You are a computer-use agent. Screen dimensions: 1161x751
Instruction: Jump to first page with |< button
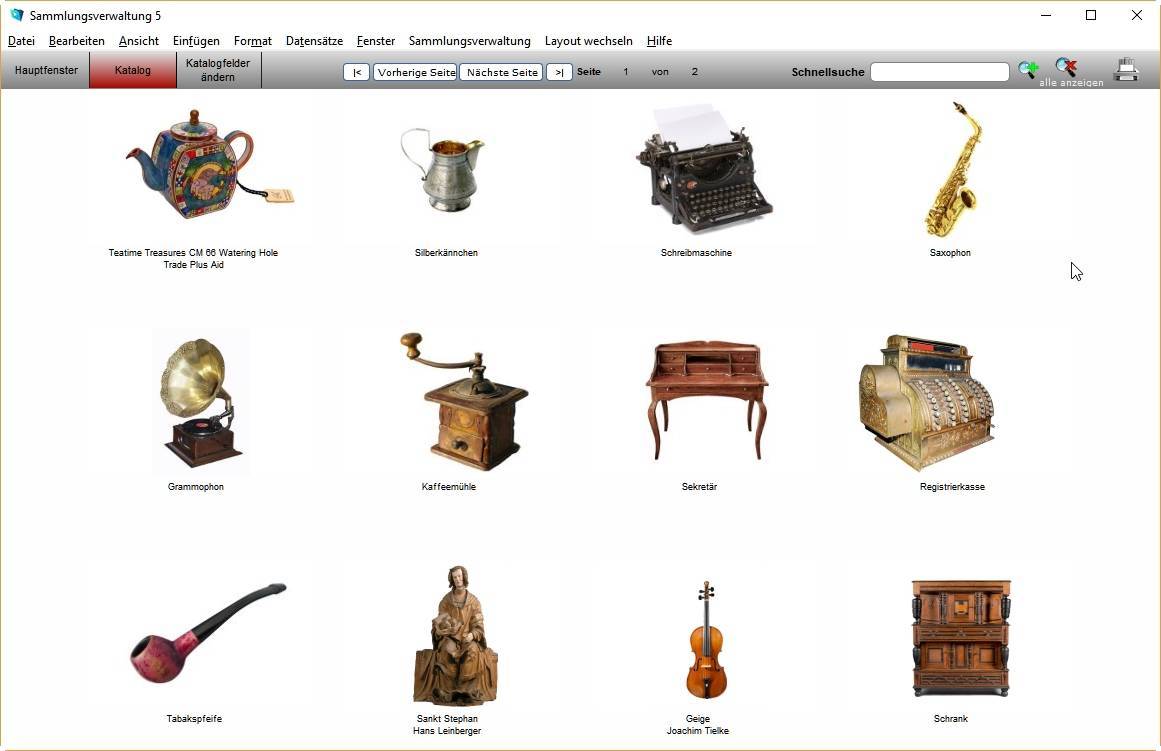(356, 72)
